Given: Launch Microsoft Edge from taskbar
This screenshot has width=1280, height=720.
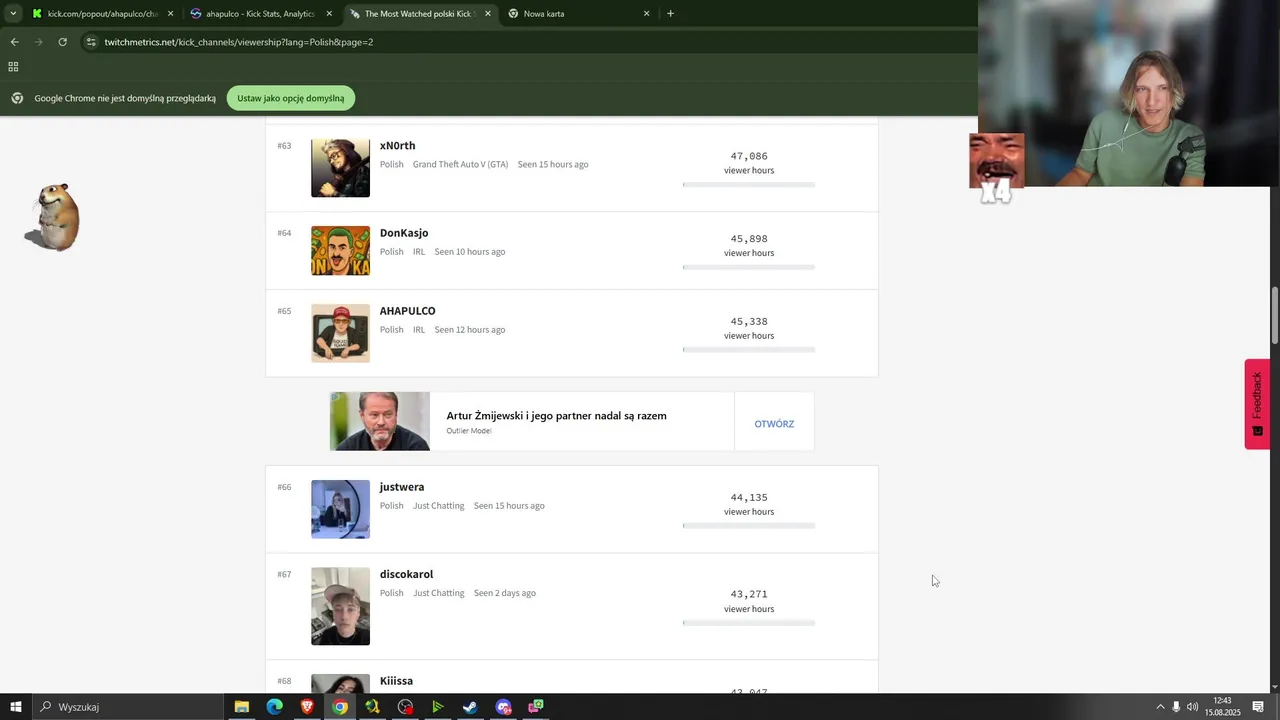Looking at the screenshot, I should click(x=274, y=707).
